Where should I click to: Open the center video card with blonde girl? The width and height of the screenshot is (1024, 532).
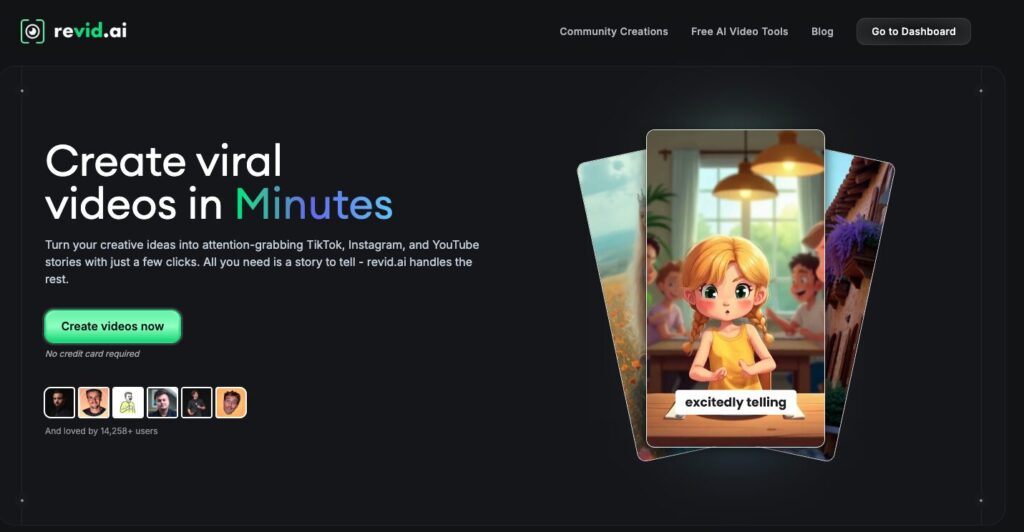735,288
